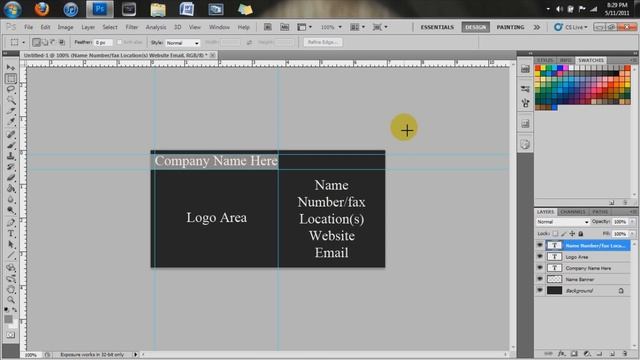Open the Image menu
The height and width of the screenshot is (360, 640).
[65, 27]
